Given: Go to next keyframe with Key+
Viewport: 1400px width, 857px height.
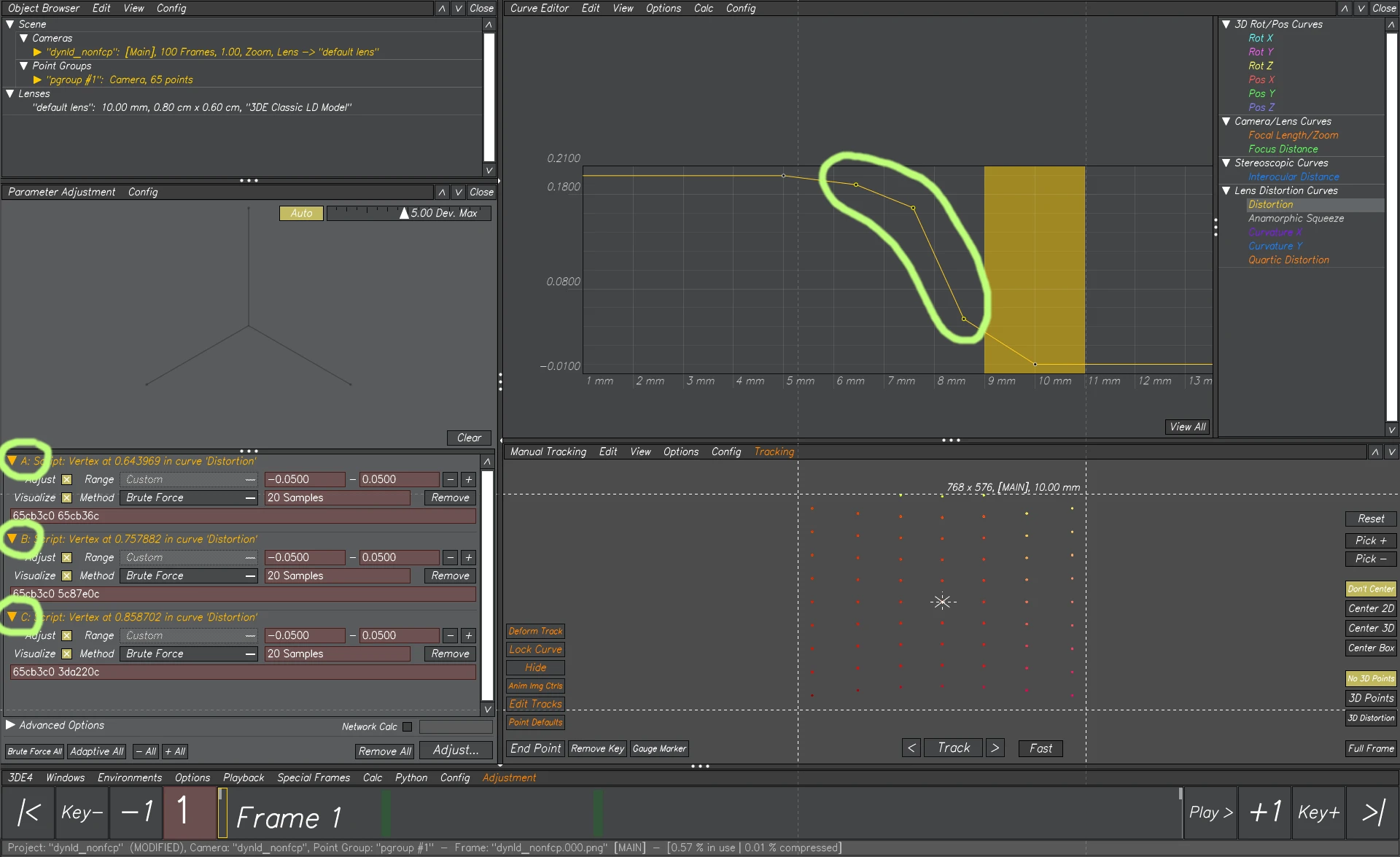Looking at the screenshot, I should pos(1318,812).
